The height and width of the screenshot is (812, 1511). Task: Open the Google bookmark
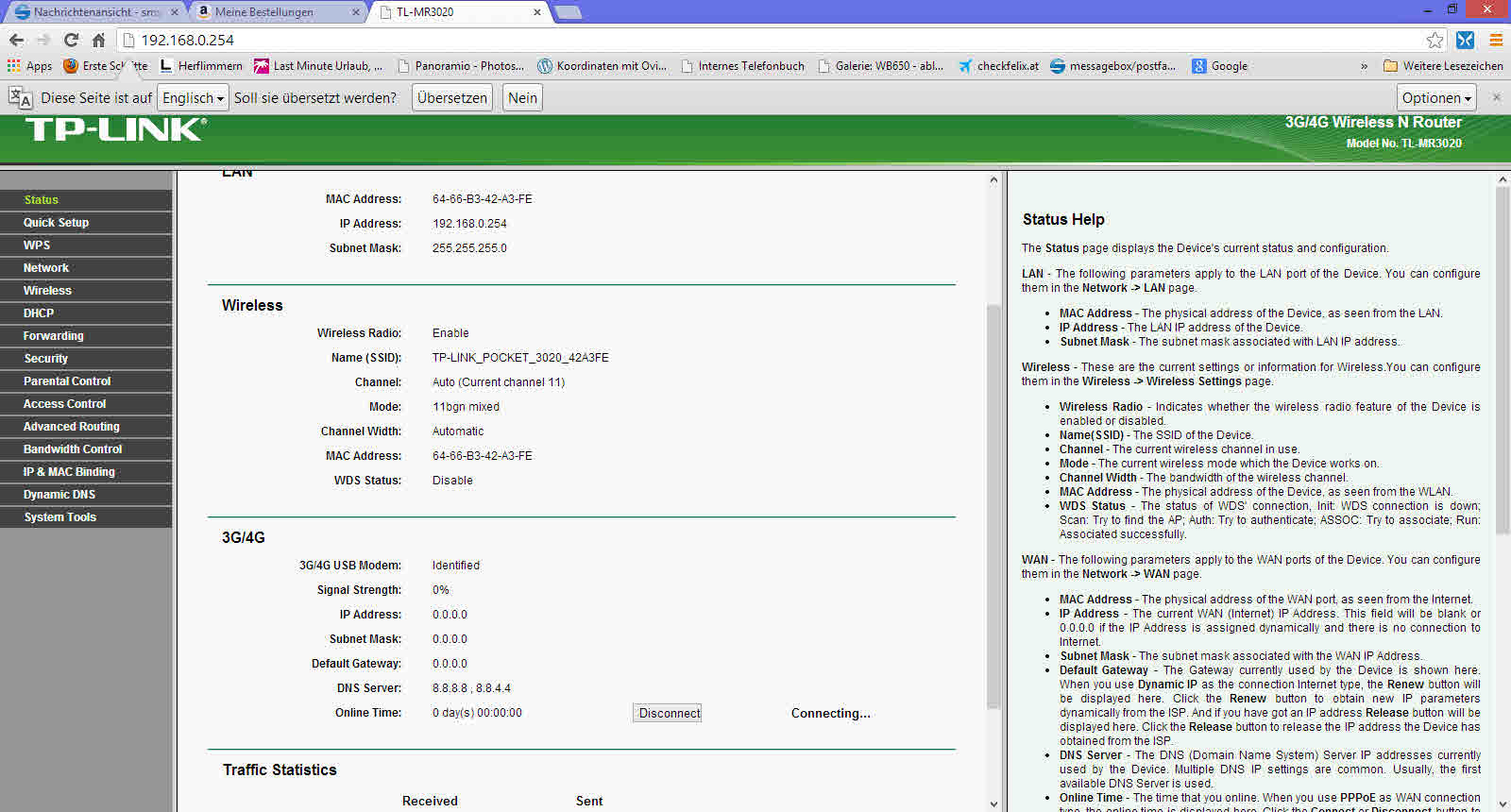pyautogui.click(x=1219, y=66)
